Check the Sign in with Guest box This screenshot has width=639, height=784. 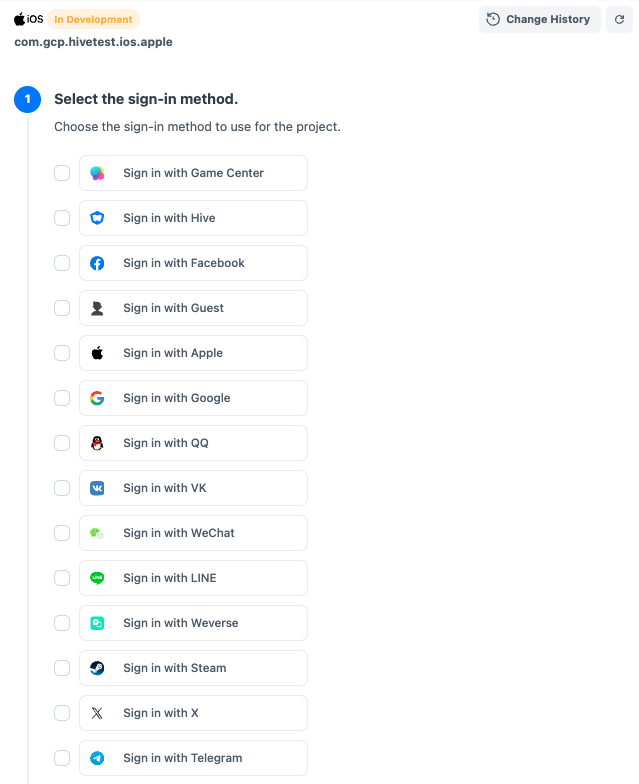click(62, 308)
